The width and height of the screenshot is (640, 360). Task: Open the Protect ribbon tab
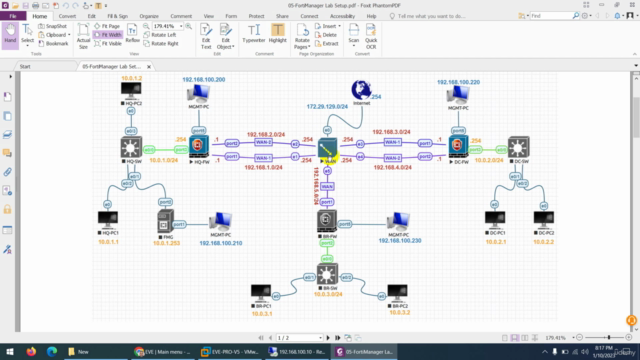pos(256,16)
